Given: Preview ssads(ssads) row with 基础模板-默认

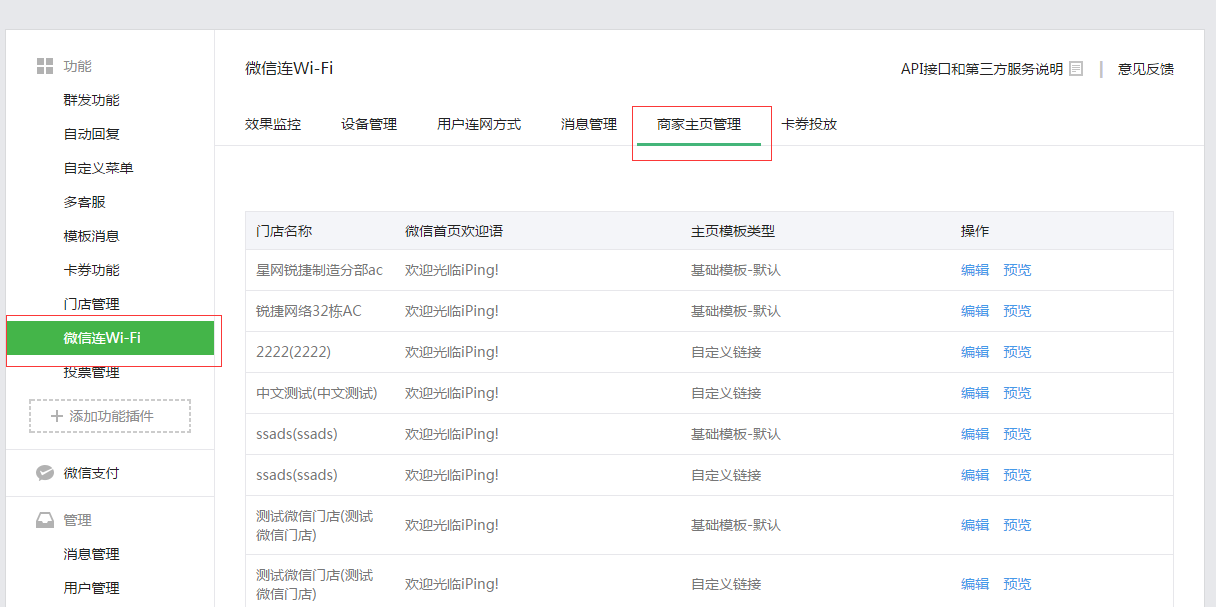Looking at the screenshot, I should (1017, 434).
